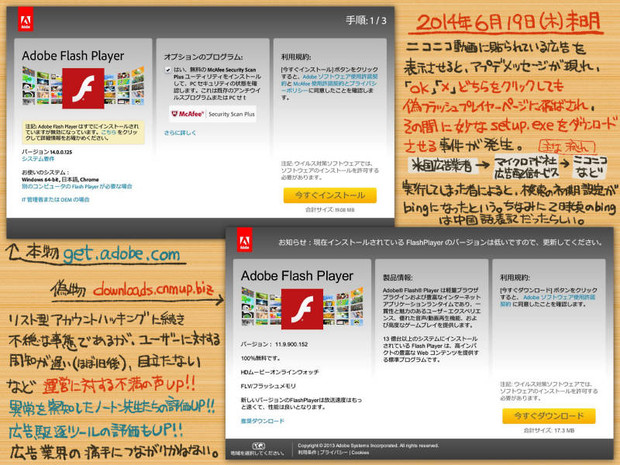Click the オプションのプログラム heading
The height and width of the screenshot is (465, 620).
click(x=203, y=57)
